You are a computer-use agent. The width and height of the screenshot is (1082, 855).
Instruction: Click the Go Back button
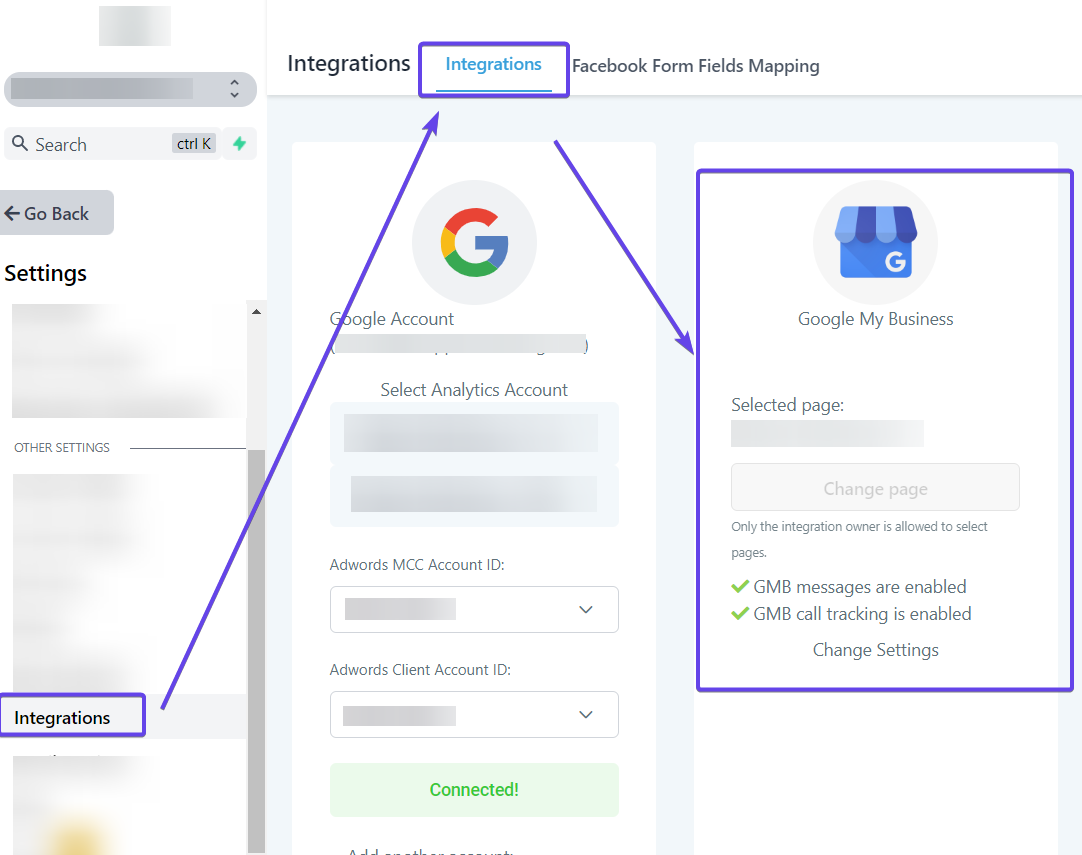click(x=55, y=213)
